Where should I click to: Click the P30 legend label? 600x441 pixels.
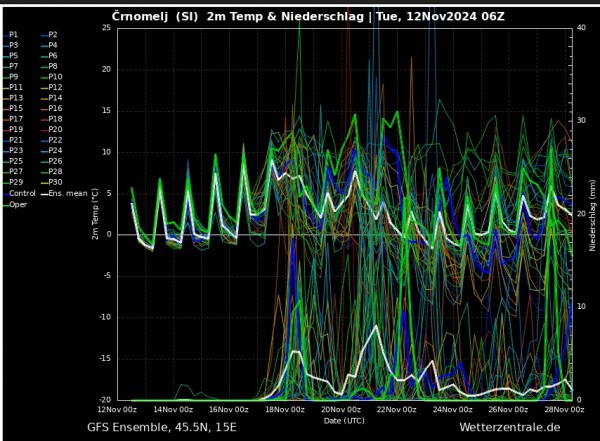[x=52, y=182]
